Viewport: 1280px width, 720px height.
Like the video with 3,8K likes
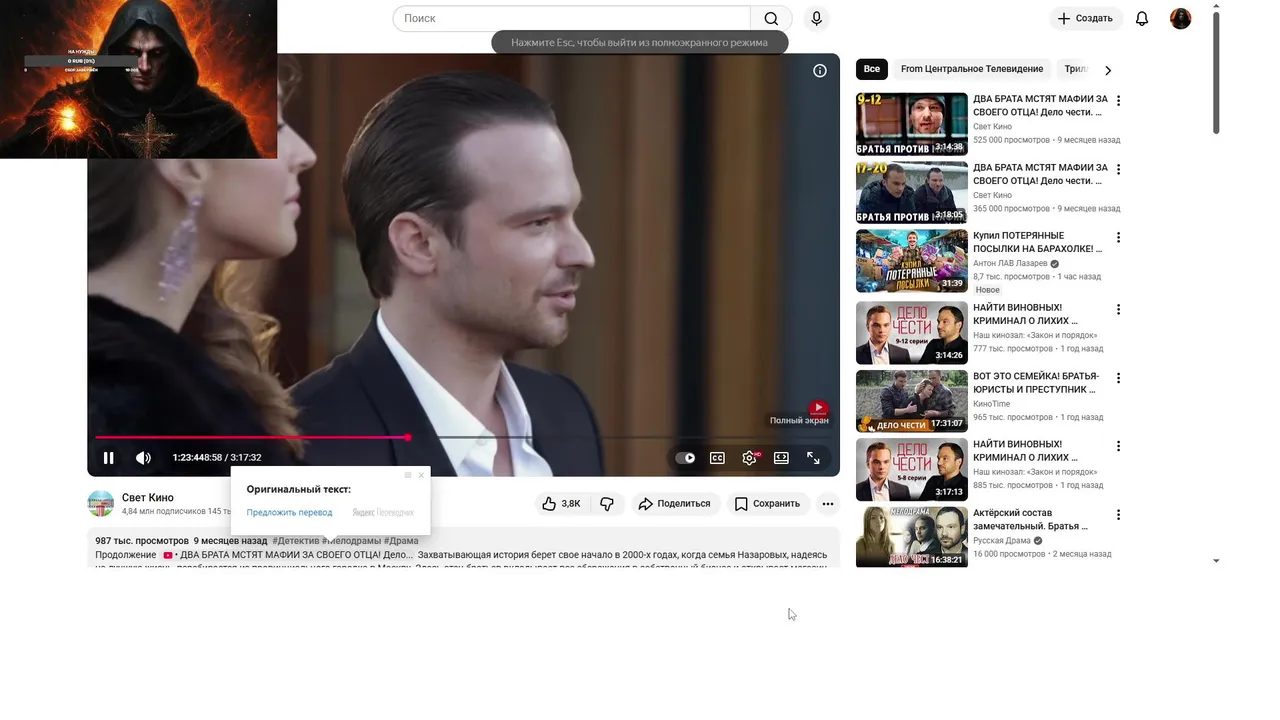(x=561, y=504)
